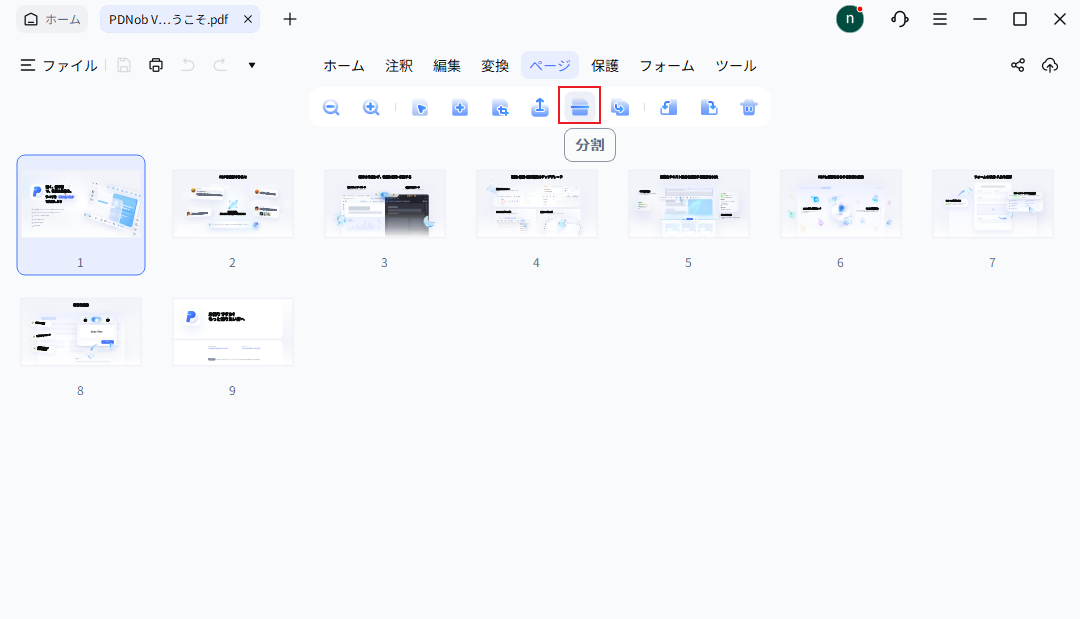Switch to the 注釈 tab
The width and height of the screenshot is (1080, 619).
pyautogui.click(x=398, y=65)
